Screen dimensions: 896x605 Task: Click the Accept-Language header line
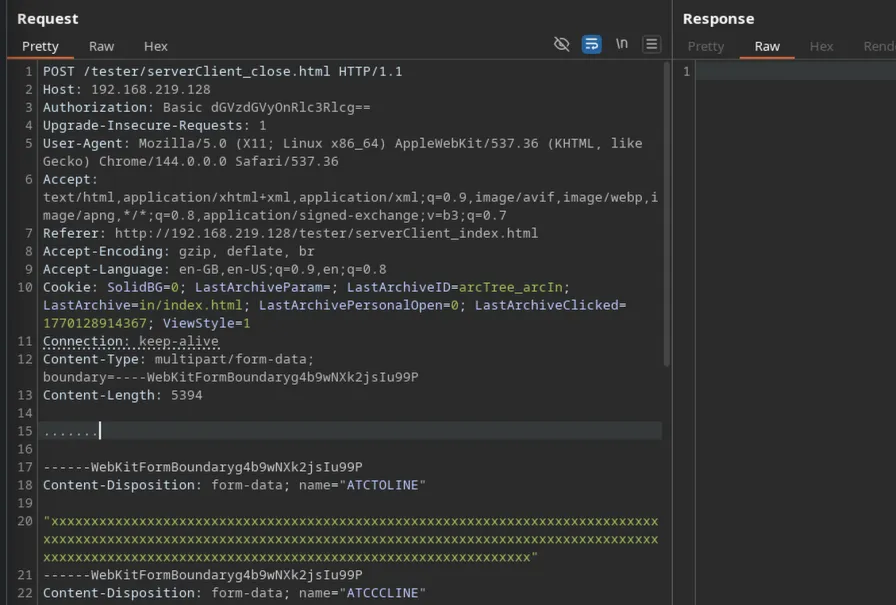214,269
